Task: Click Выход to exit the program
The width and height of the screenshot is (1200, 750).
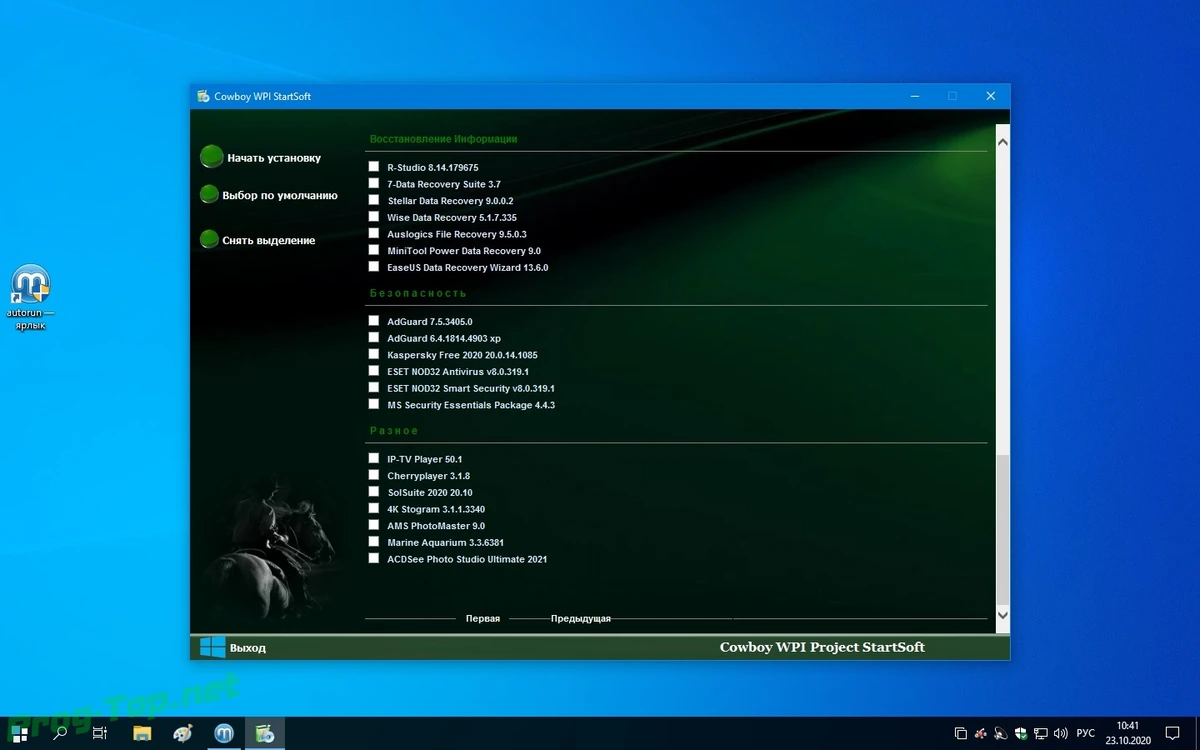Action: pyautogui.click(x=233, y=647)
